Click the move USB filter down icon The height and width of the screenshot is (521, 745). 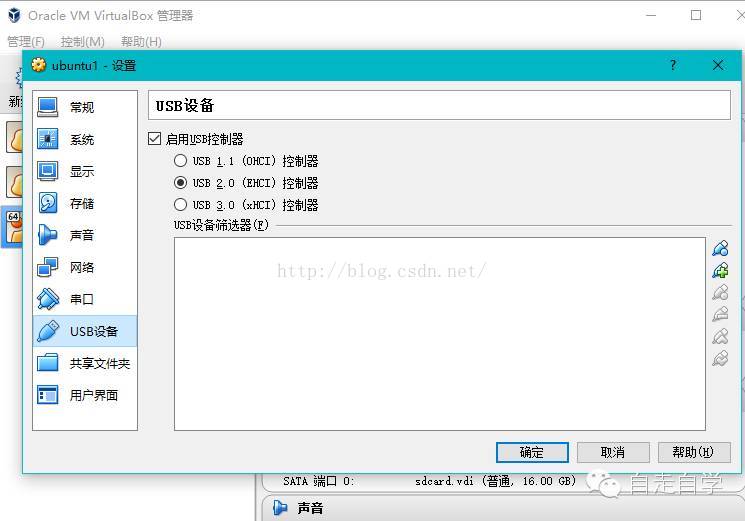pos(720,358)
